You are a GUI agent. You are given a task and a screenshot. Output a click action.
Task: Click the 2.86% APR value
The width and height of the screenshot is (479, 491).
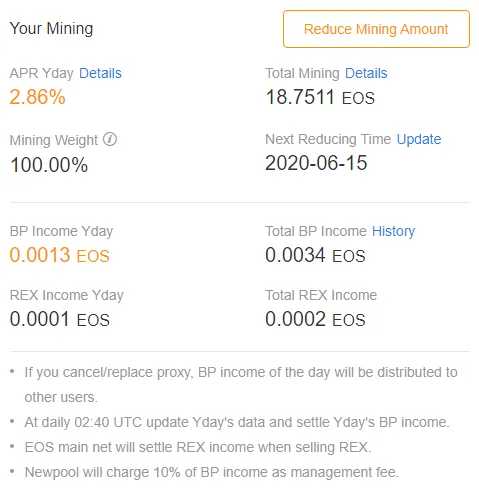click(x=37, y=97)
